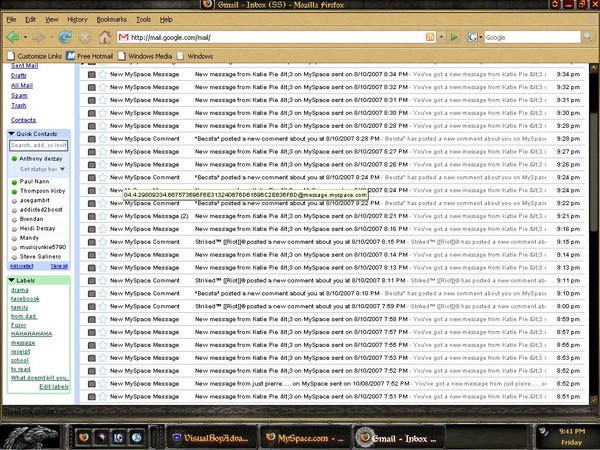The height and width of the screenshot is (450, 600).
Task: Select checkbox for 9:31 pm message
Action: (x=91, y=100)
